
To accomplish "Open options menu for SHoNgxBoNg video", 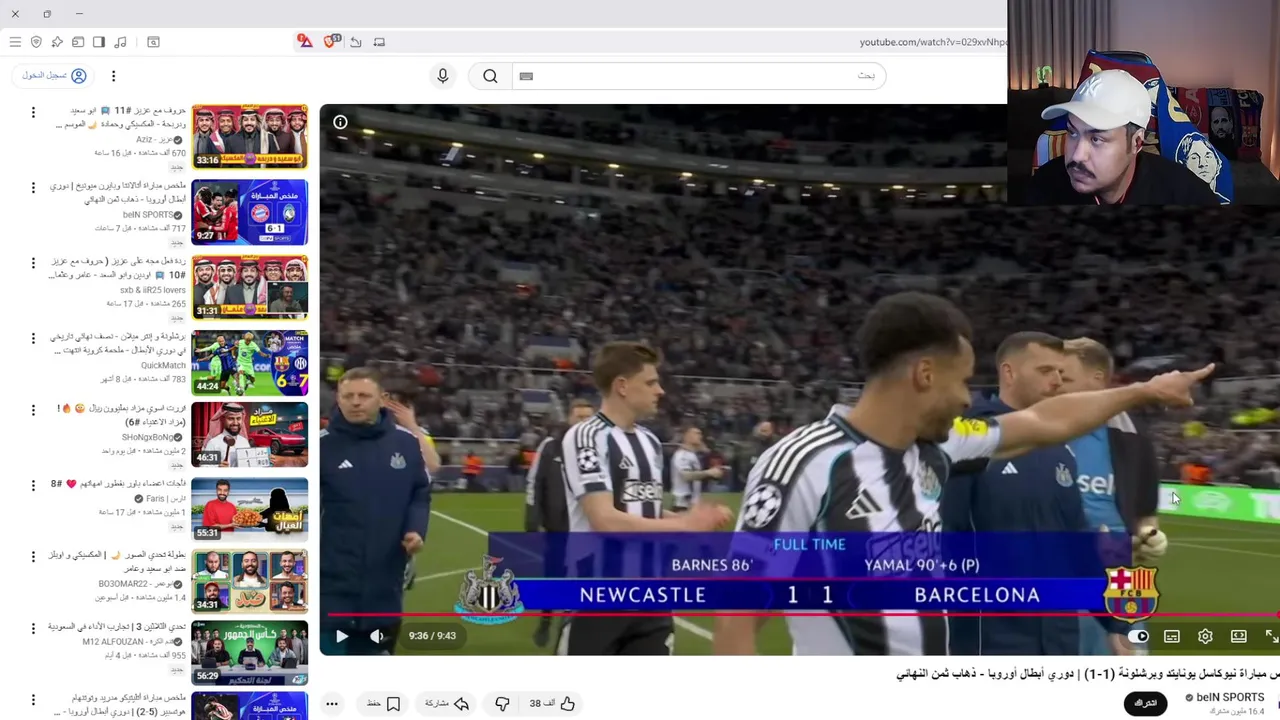I will pyautogui.click(x=33, y=410).
